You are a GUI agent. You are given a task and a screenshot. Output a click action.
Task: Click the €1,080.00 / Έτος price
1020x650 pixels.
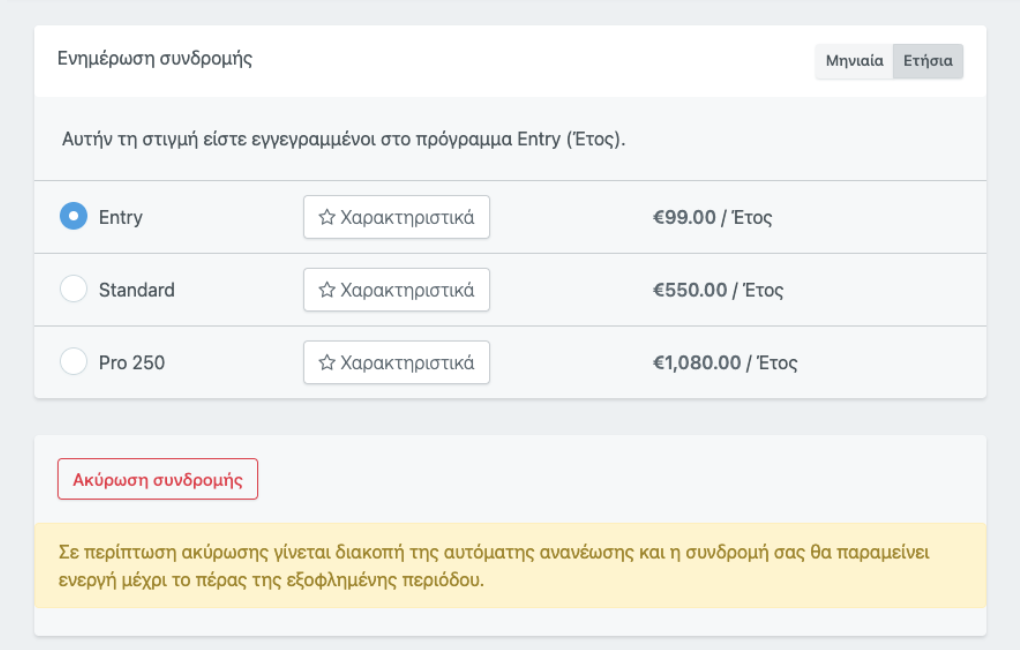[725, 363]
